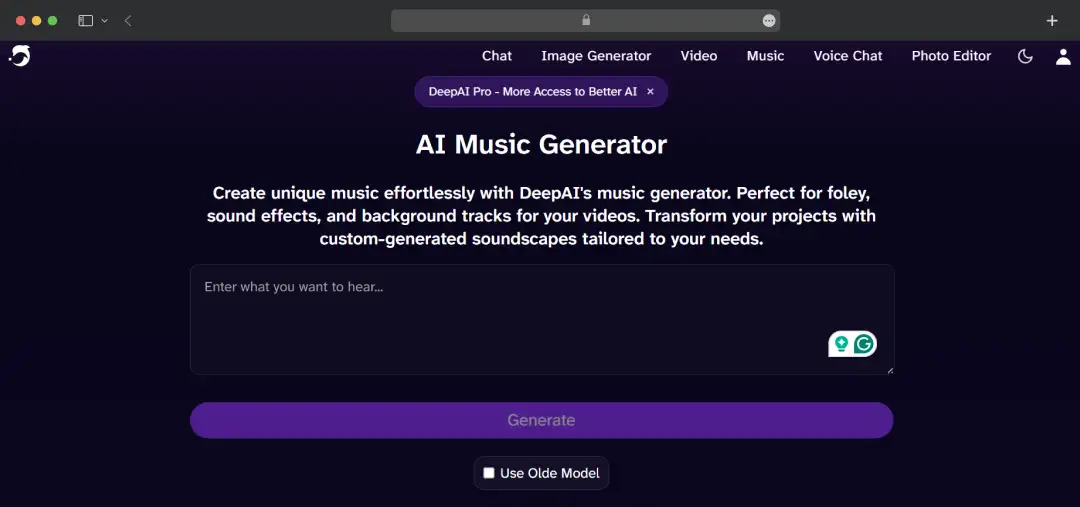1080x507 pixels.
Task: Open a new tab with plus button
Action: [x=1052, y=21]
